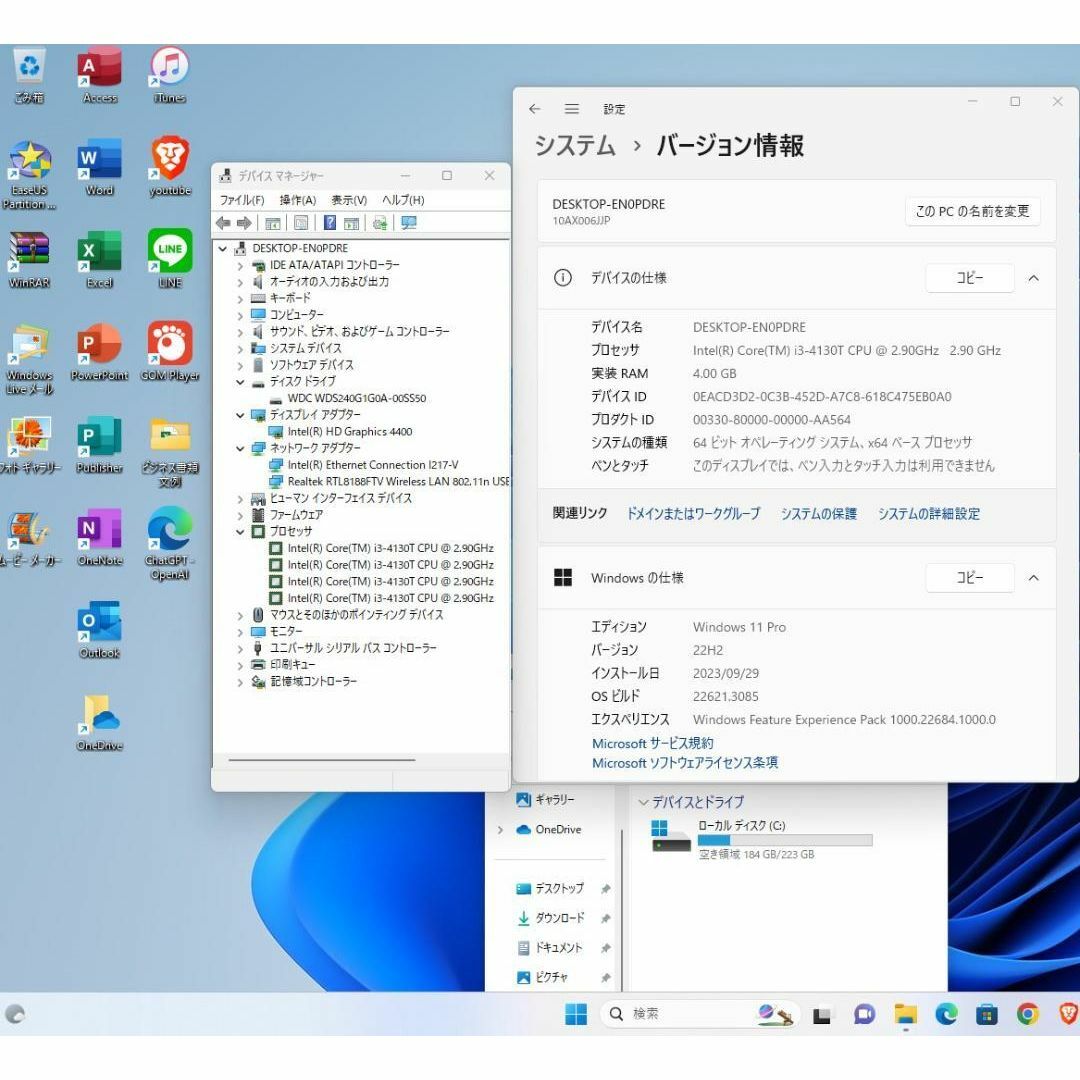The image size is (1080, 1080).
Task: Collapse デバイスとドライブ group in Explorer
Action: [x=643, y=802]
